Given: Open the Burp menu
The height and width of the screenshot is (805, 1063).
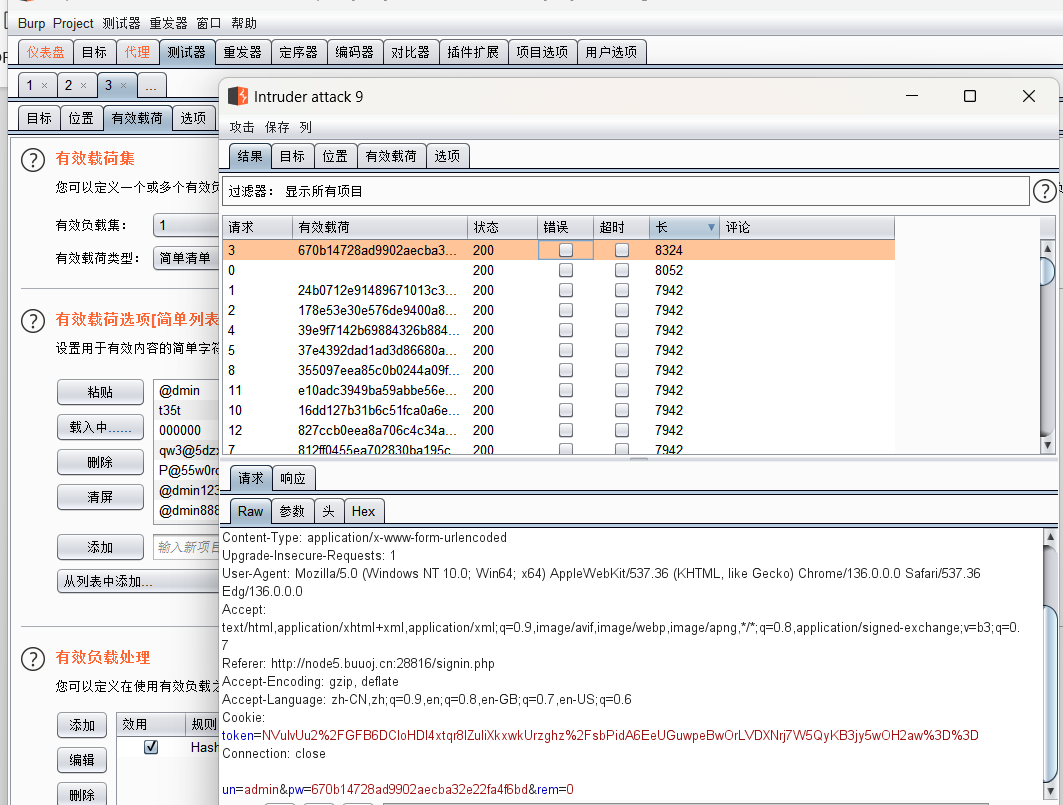Looking at the screenshot, I should (31, 23).
